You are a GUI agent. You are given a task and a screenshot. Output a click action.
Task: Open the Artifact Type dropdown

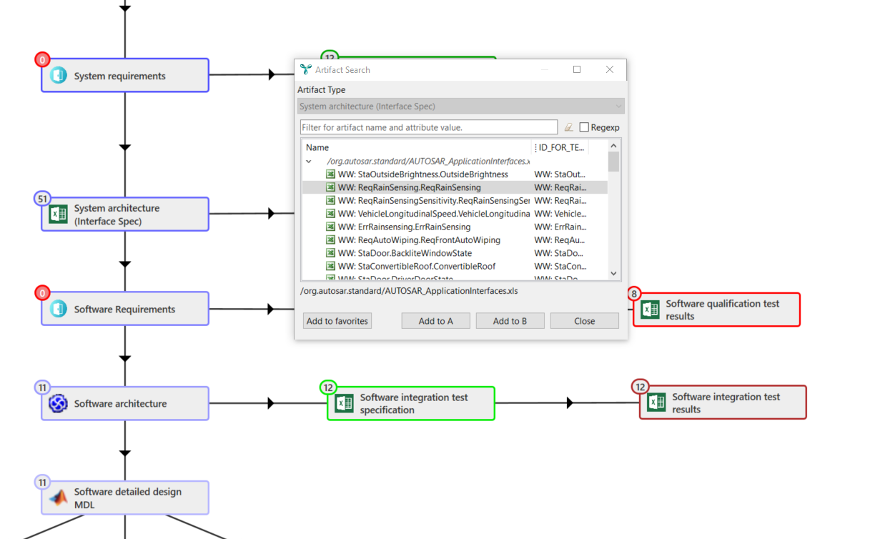pos(460,106)
